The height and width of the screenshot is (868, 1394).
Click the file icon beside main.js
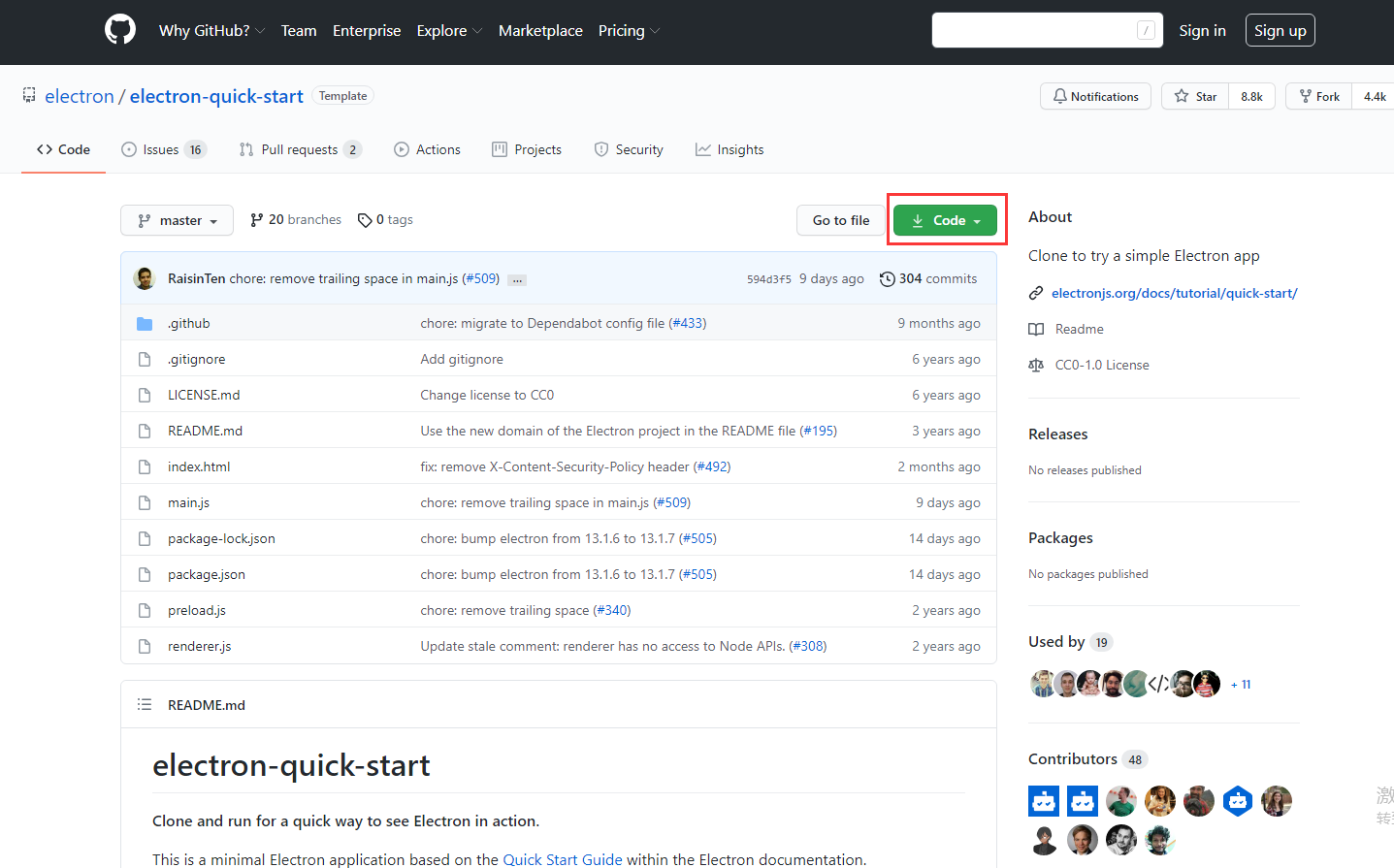pyautogui.click(x=145, y=502)
